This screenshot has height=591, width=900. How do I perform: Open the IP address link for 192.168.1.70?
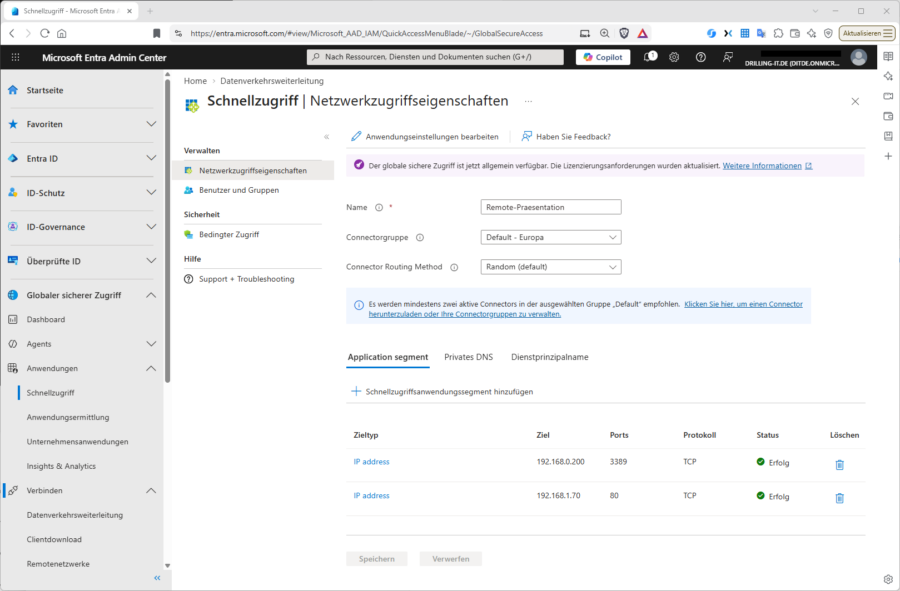[x=371, y=496]
